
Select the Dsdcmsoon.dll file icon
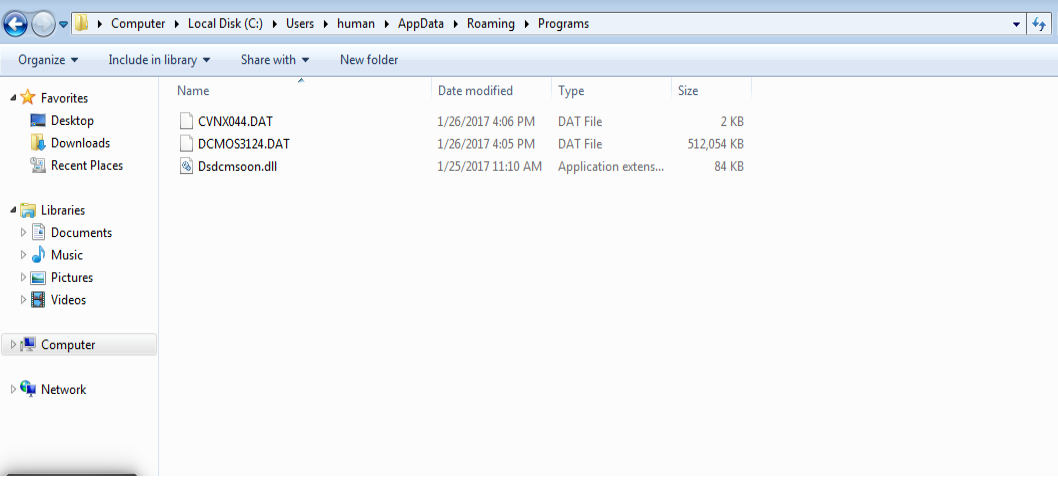[x=185, y=167]
